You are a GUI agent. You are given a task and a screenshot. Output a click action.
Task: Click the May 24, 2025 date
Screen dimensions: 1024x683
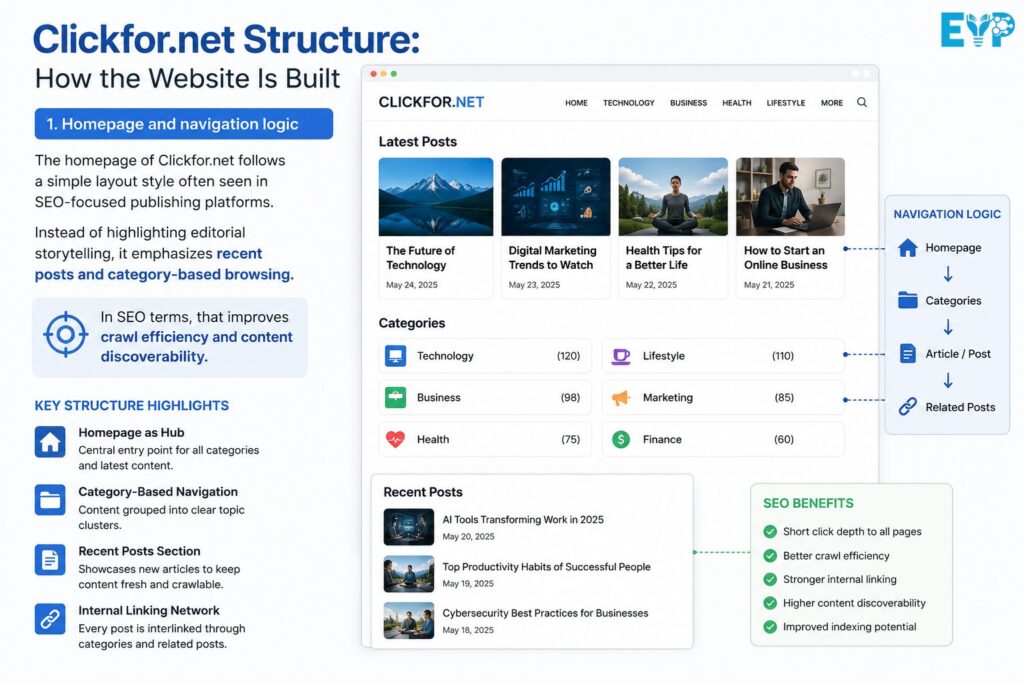pyautogui.click(x=411, y=285)
